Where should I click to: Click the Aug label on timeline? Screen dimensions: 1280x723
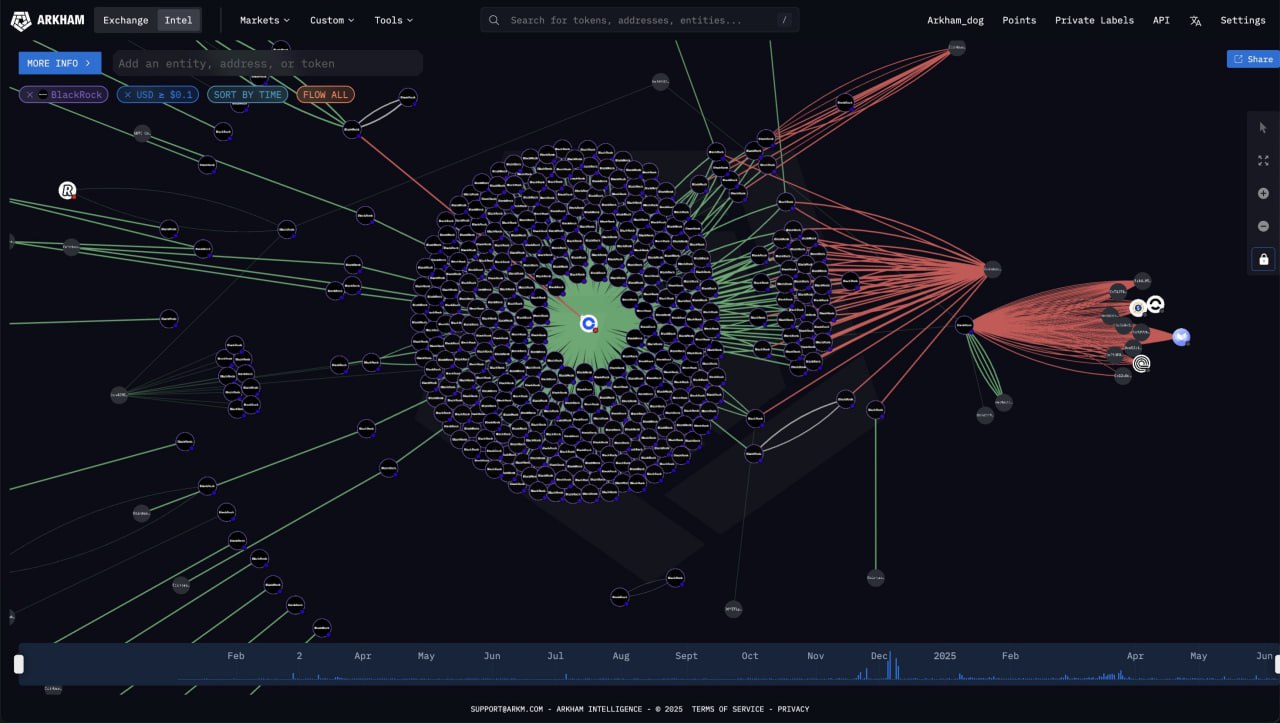point(621,656)
